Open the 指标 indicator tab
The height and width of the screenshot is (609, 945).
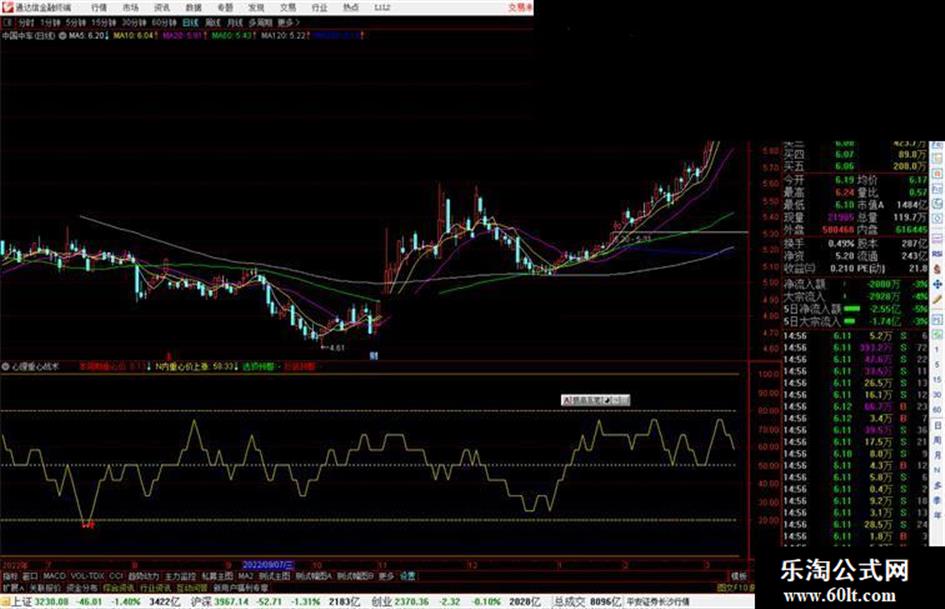coord(10,576)
